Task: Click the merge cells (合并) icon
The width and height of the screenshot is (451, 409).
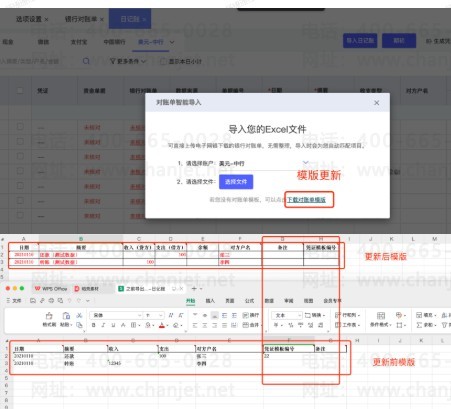Action: [x=252, y=325]
